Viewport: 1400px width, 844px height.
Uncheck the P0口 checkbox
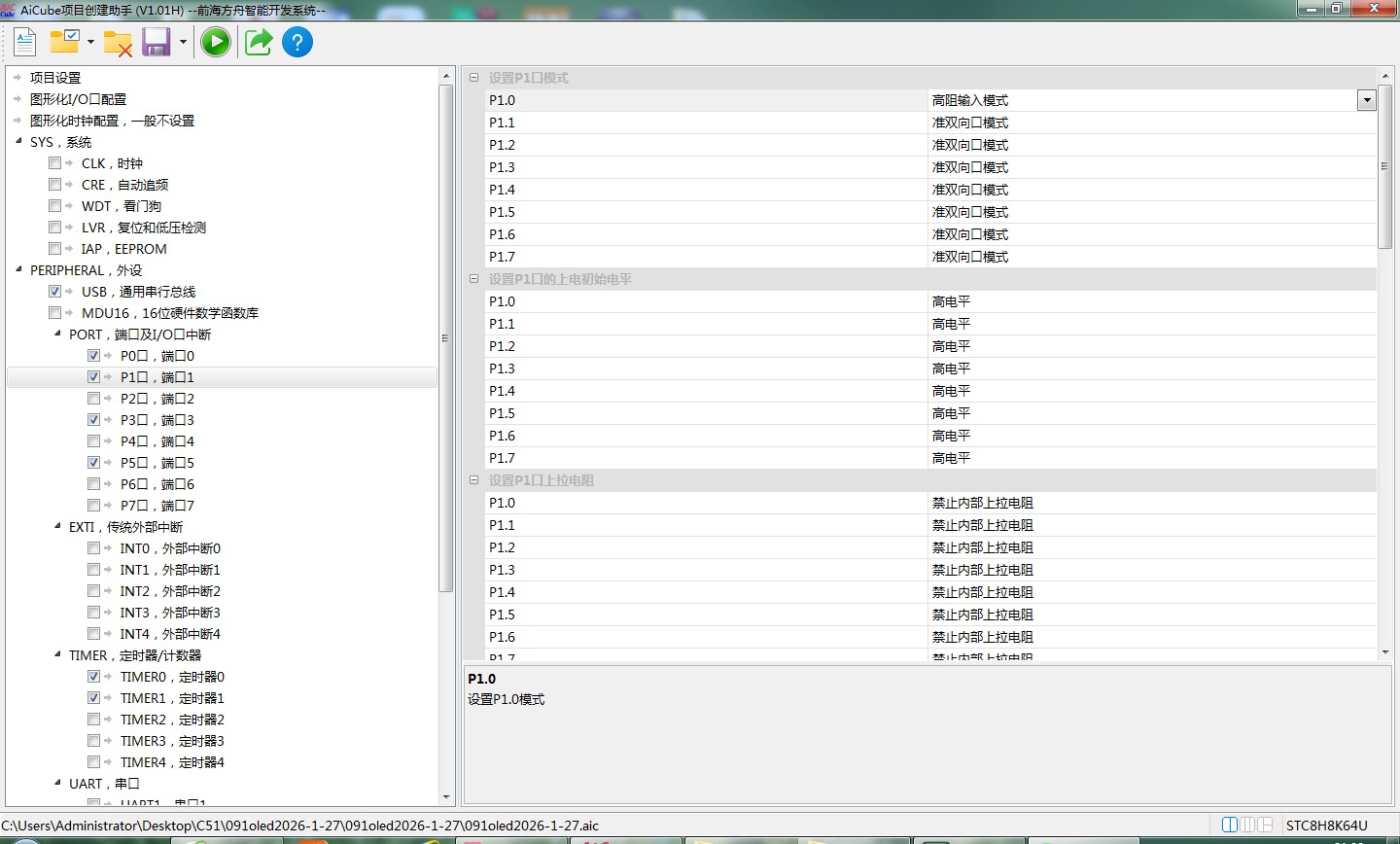click(93, 356)
